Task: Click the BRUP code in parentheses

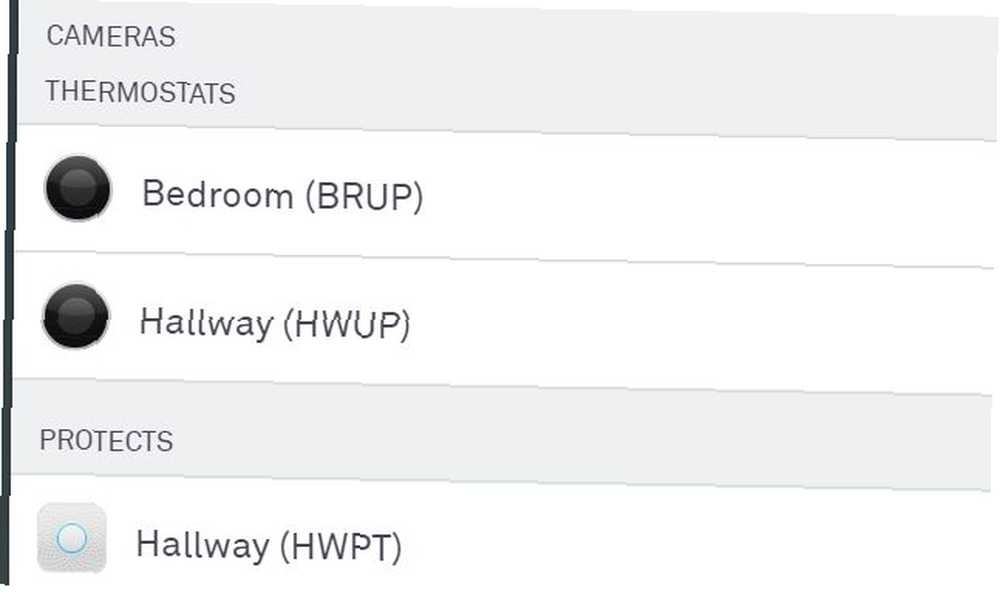Action: tap(364, 196)
